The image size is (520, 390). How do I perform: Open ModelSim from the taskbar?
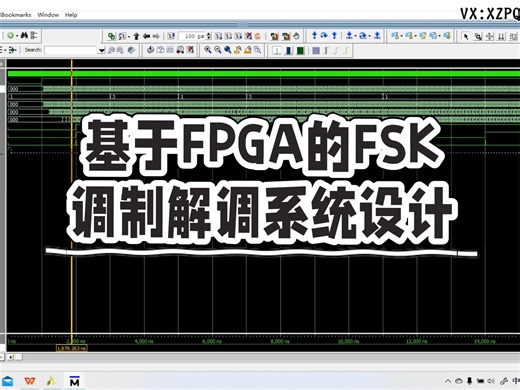74,381
